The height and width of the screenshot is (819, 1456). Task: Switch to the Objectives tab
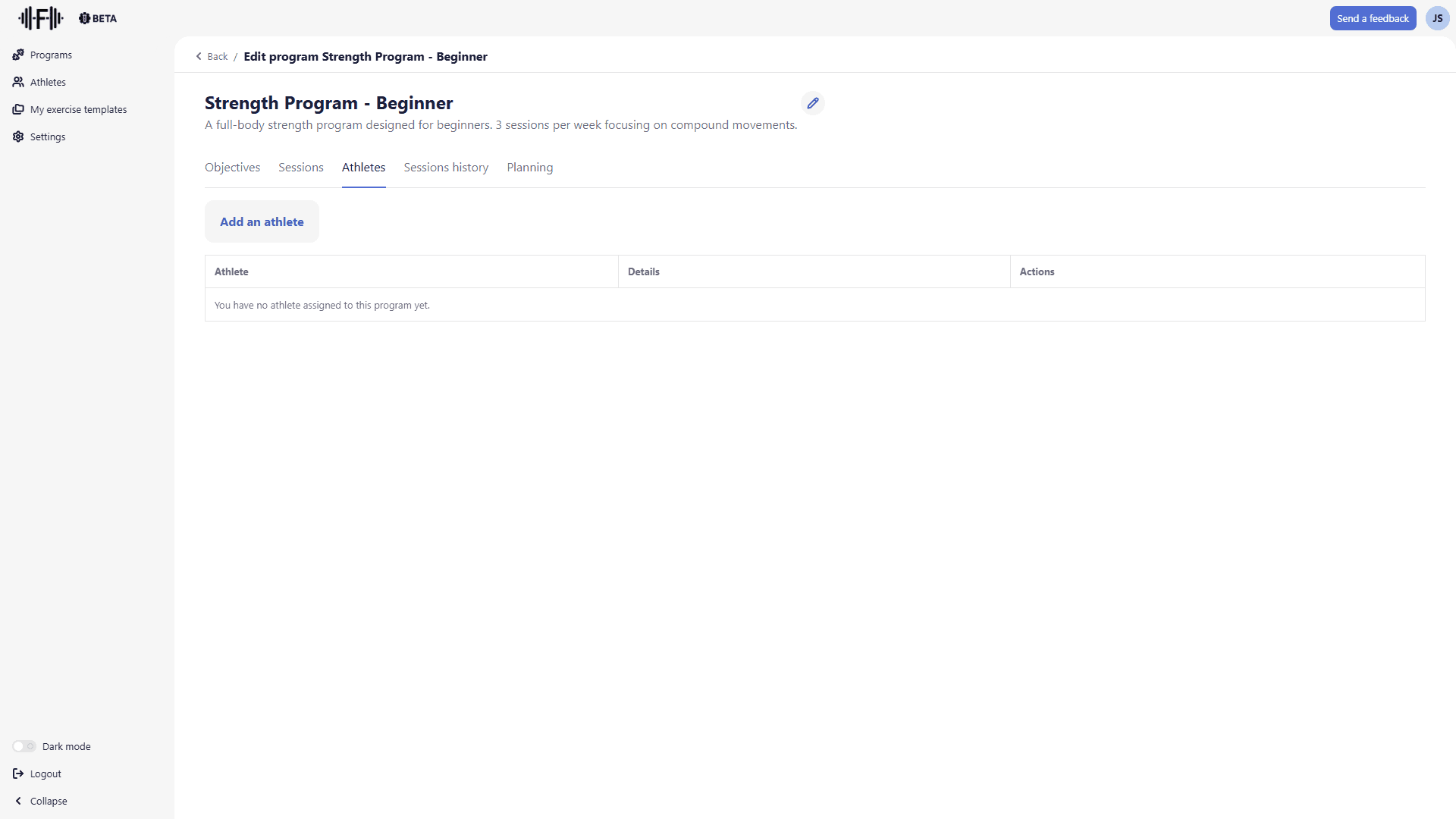coord(232,168)
